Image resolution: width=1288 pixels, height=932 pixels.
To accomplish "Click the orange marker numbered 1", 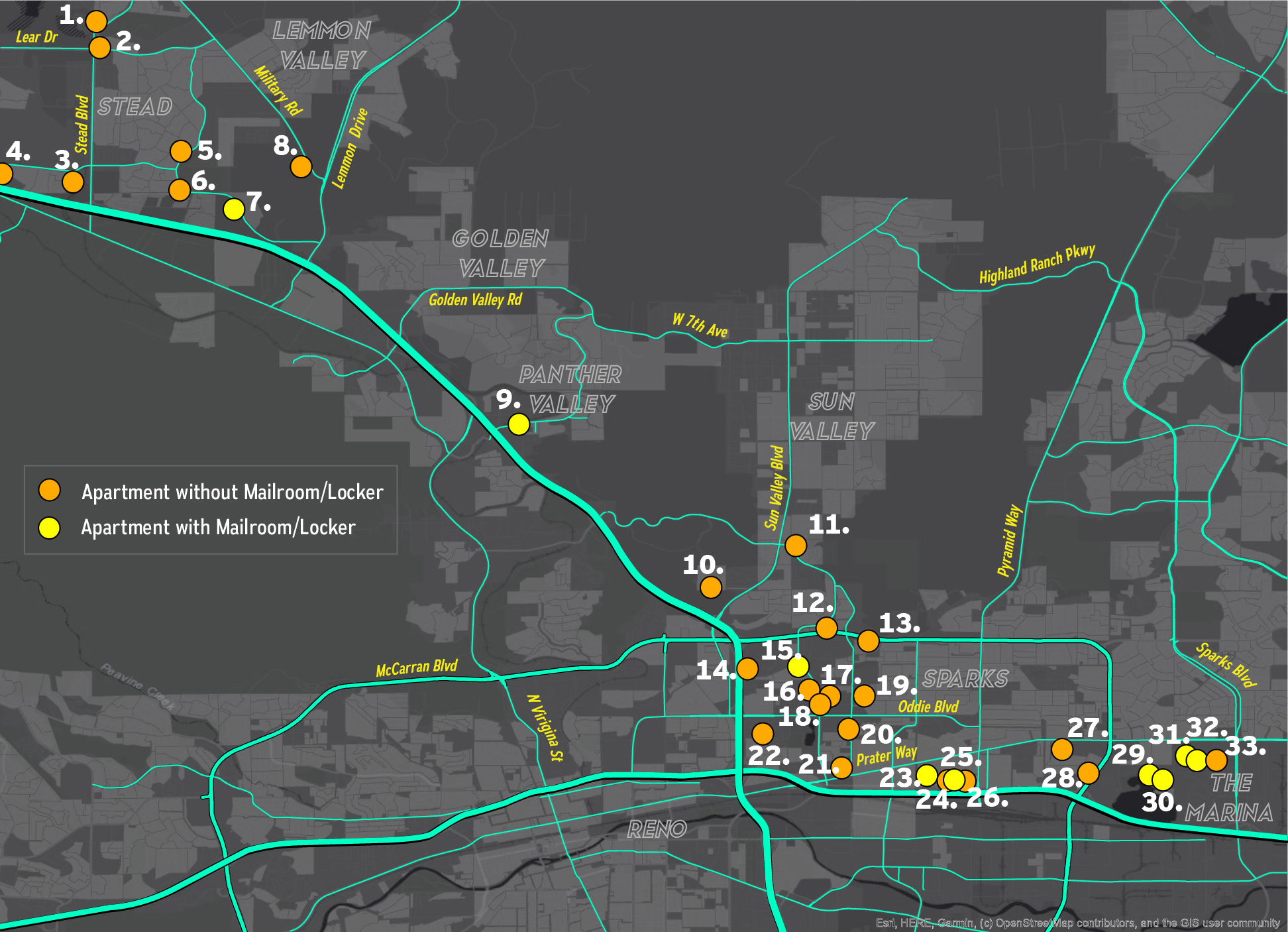I will [x=96, y=21].
